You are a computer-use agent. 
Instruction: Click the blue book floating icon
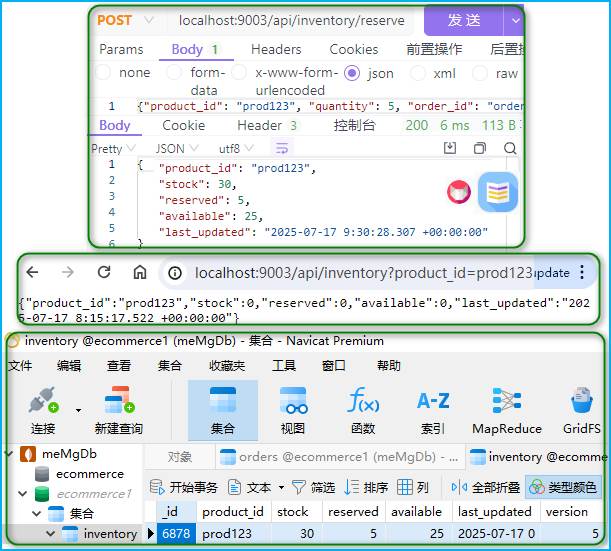(x=498, y=192)
